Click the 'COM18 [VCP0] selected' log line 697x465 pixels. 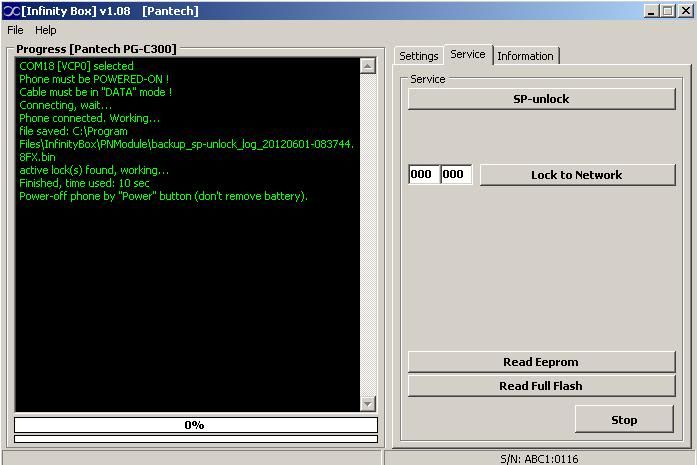[76, 66]
